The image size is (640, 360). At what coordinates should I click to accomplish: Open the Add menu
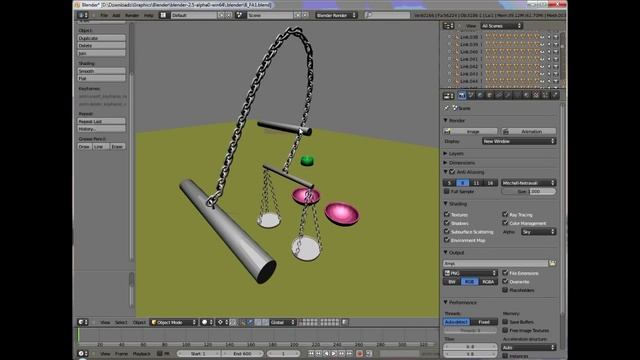(x=116, y=15)
